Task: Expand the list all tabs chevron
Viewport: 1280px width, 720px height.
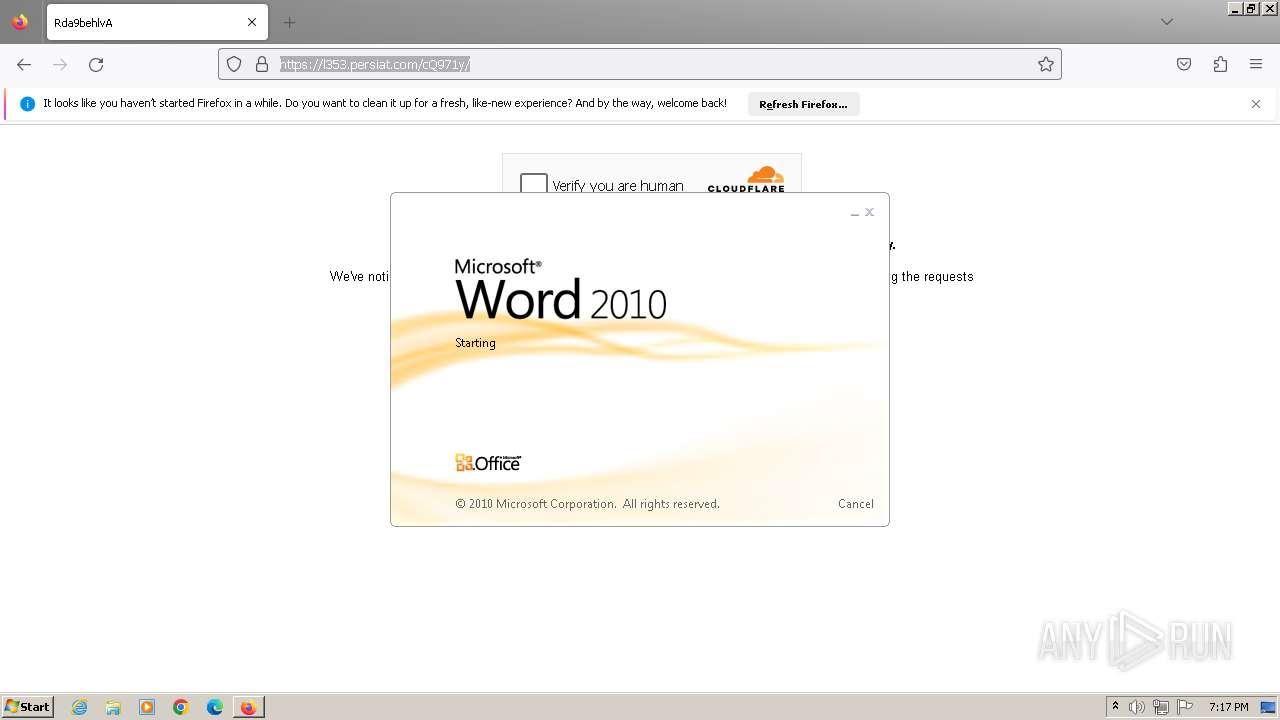Action: click(1167, 22)
